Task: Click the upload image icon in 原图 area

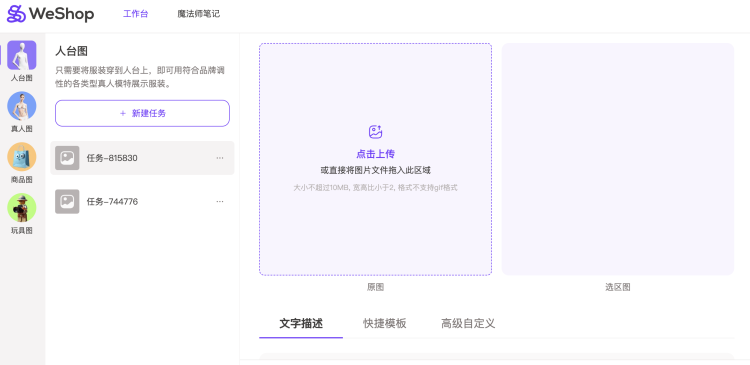Action: point(375,132)
